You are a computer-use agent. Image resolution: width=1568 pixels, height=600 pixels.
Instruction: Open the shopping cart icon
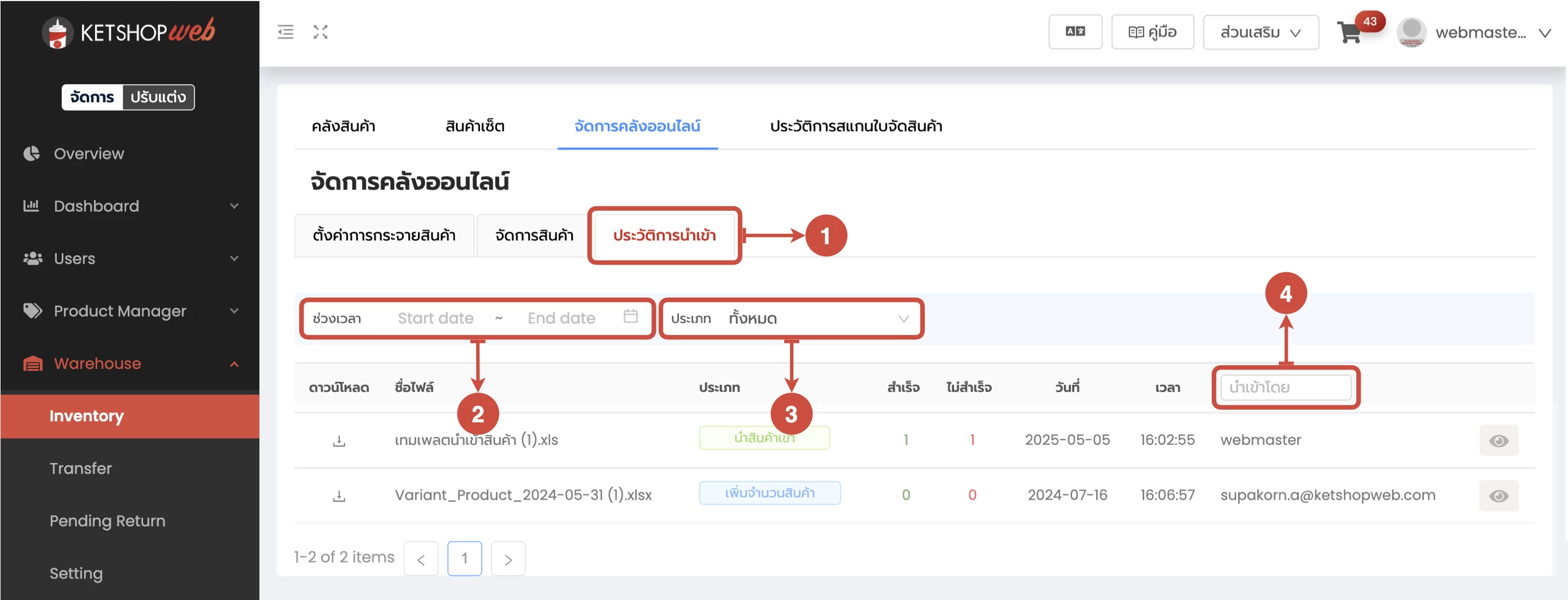click(1349, 32)
